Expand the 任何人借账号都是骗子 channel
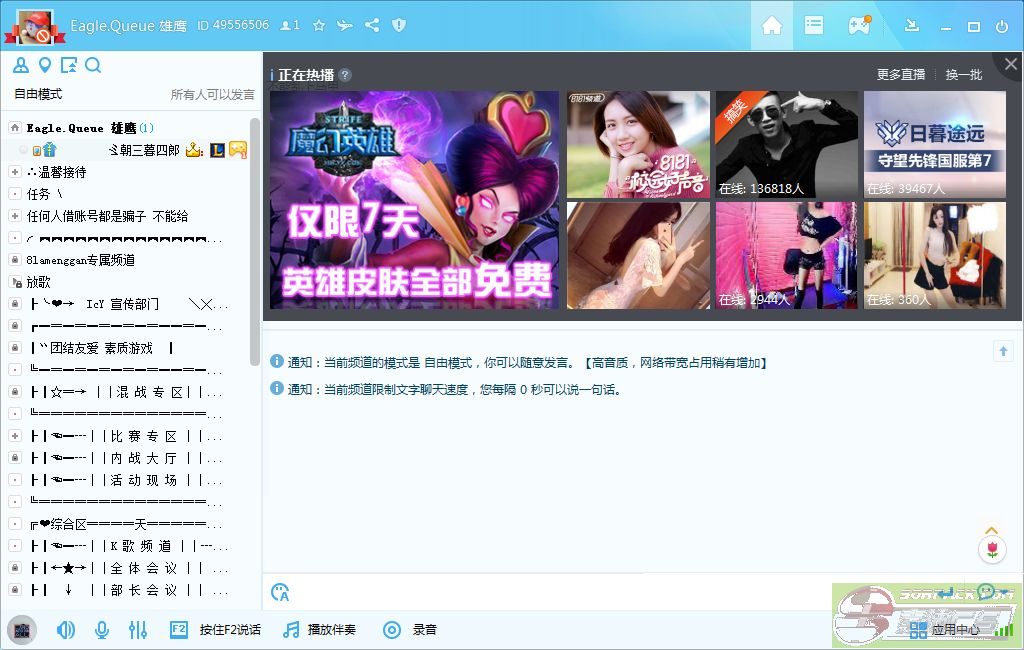 point(14,216)
